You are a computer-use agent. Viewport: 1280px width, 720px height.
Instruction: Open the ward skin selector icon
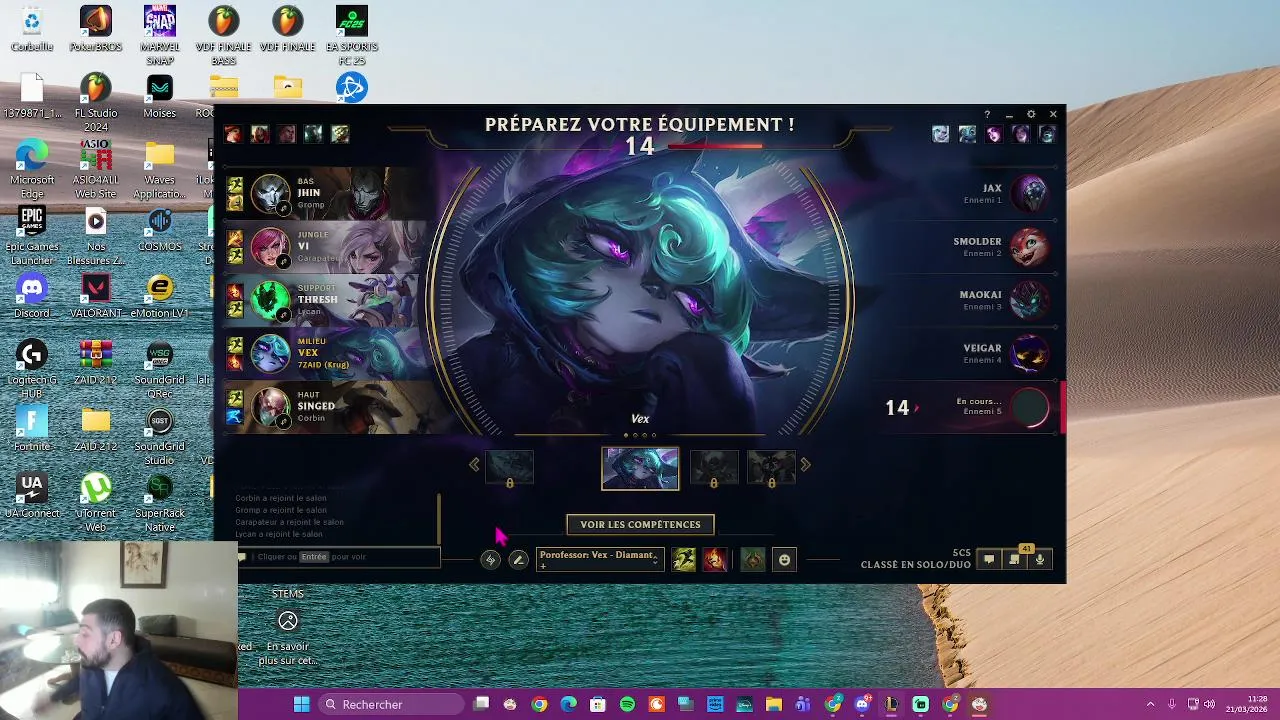[x=753, y=560]
